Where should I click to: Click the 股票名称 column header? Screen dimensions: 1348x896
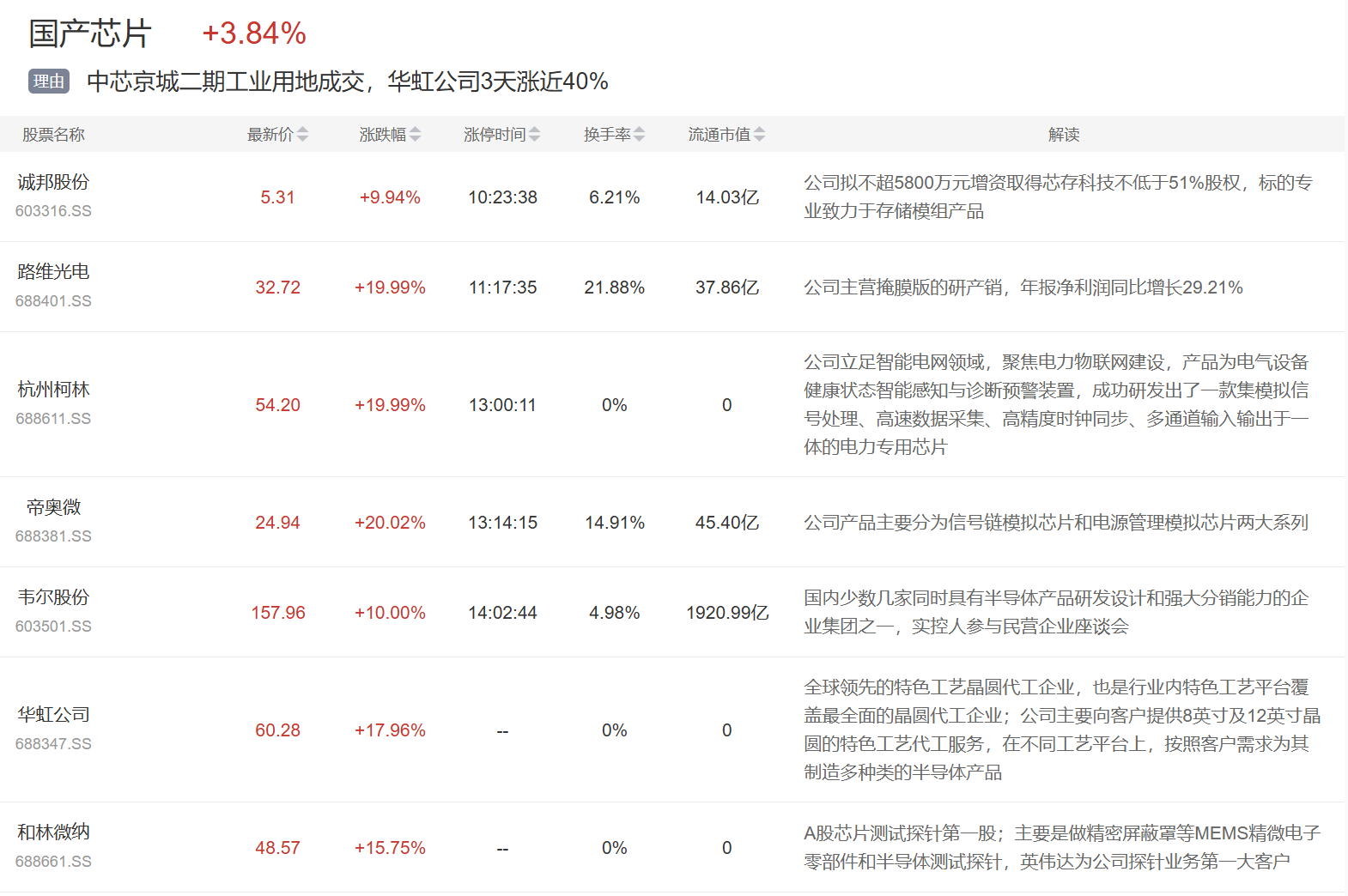[53, 135]
